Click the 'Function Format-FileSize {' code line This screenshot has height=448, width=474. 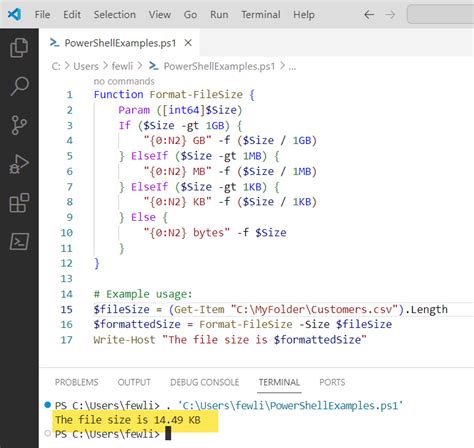click(174, 95)
